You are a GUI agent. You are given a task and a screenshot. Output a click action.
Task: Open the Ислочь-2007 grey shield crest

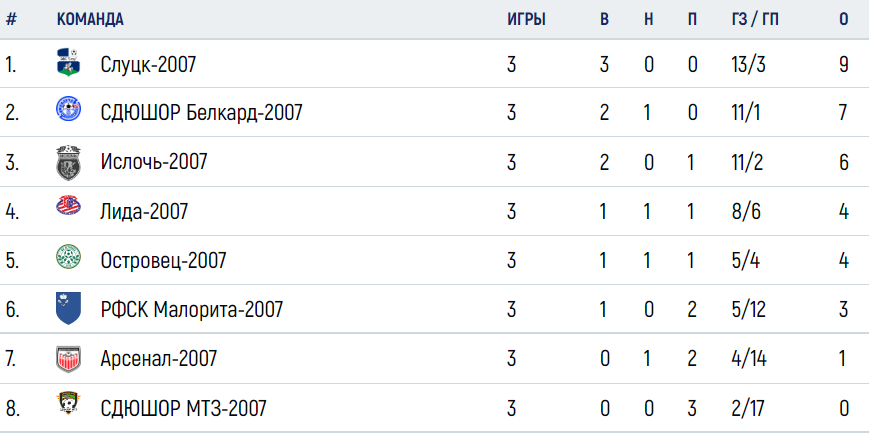click(68, 162)
